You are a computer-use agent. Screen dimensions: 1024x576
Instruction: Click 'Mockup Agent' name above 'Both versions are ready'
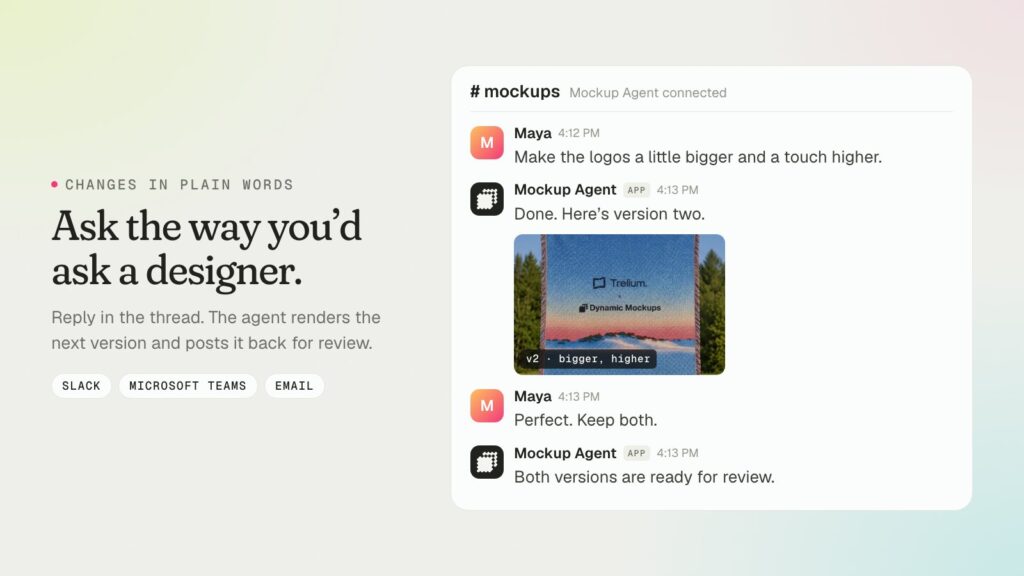565,453
